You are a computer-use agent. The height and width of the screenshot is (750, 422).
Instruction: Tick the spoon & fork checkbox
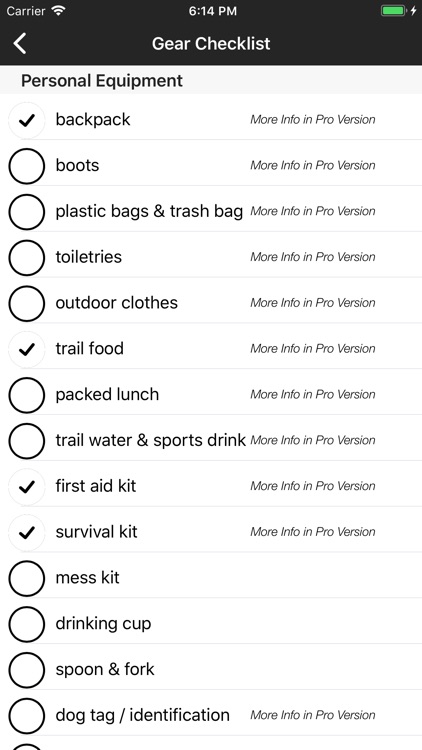coord(27,670)
